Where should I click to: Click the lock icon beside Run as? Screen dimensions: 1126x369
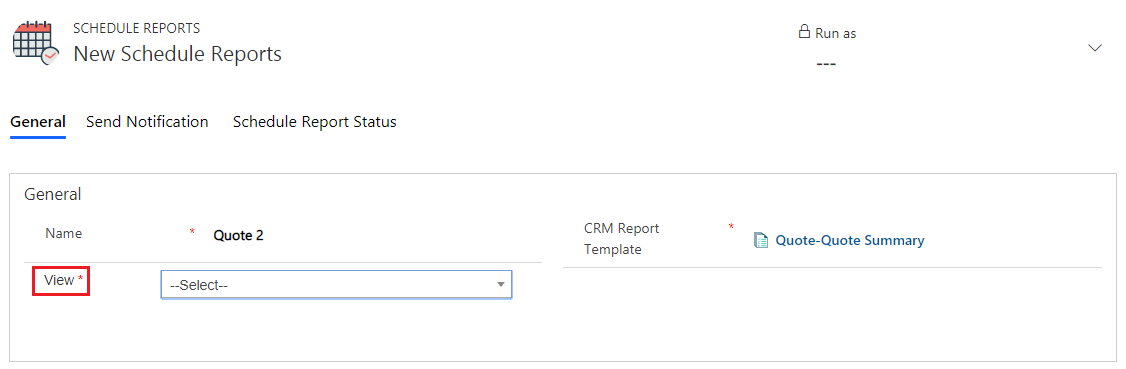[804, 32]
